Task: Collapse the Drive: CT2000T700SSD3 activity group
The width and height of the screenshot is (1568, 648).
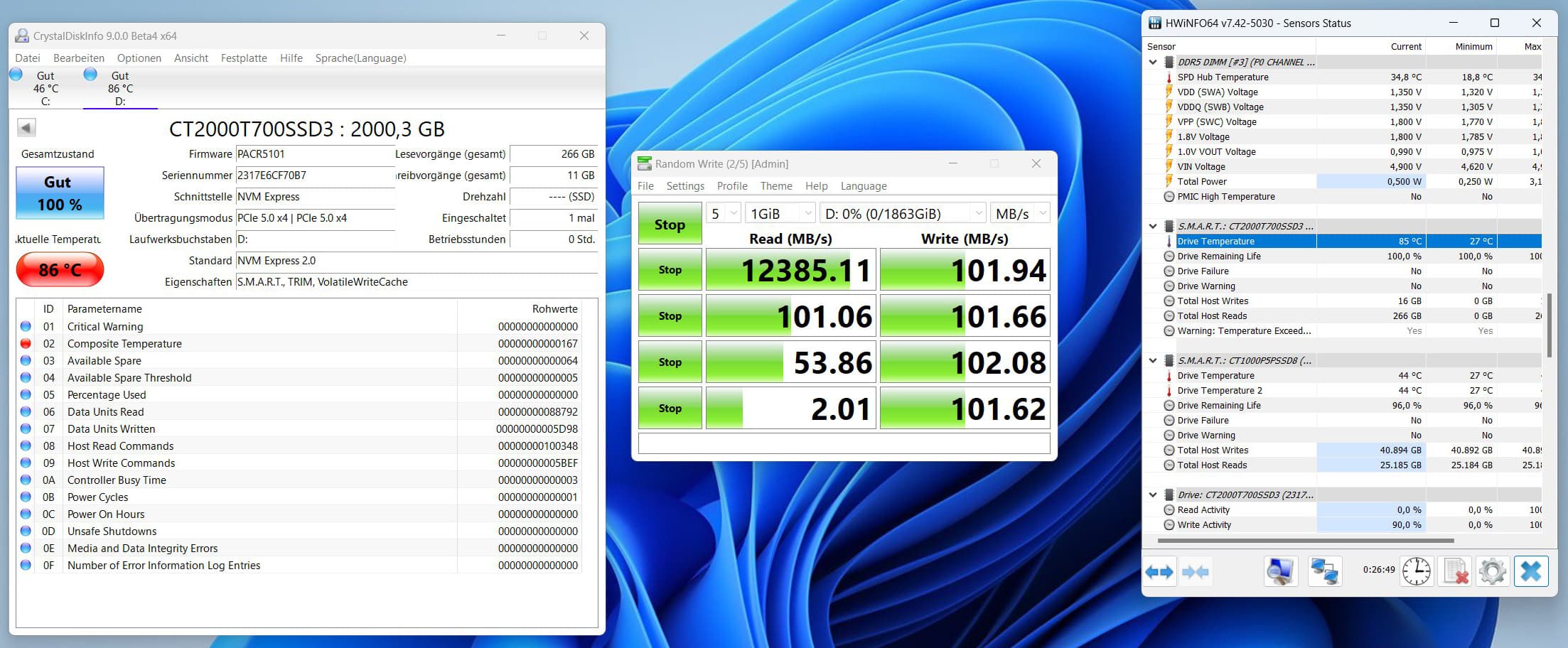Action: click(1153, 495)
